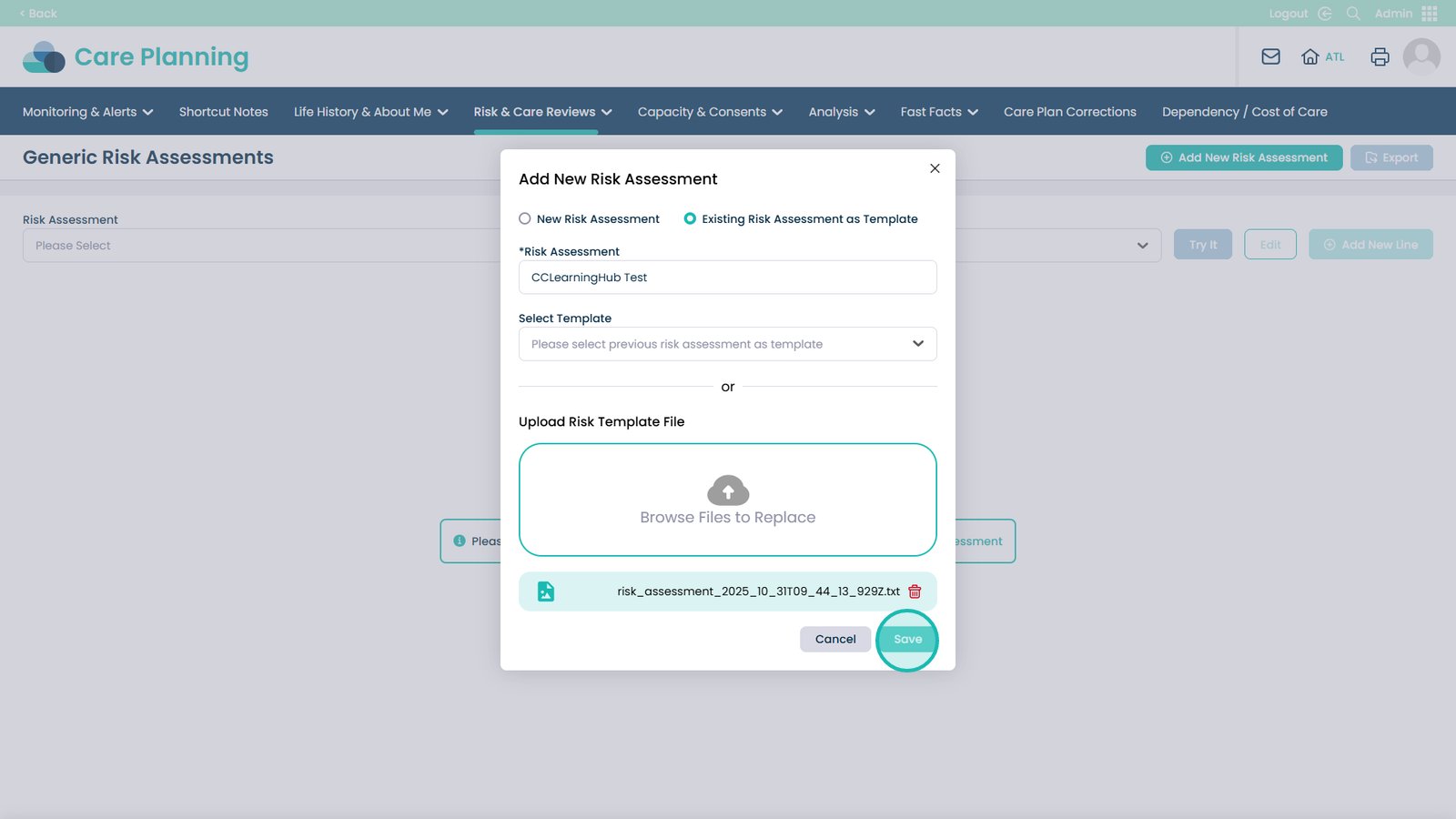Select Existing Risk Assessment as Template option
The height and width of the screenshot is (819, 1456).
[690, 218]
